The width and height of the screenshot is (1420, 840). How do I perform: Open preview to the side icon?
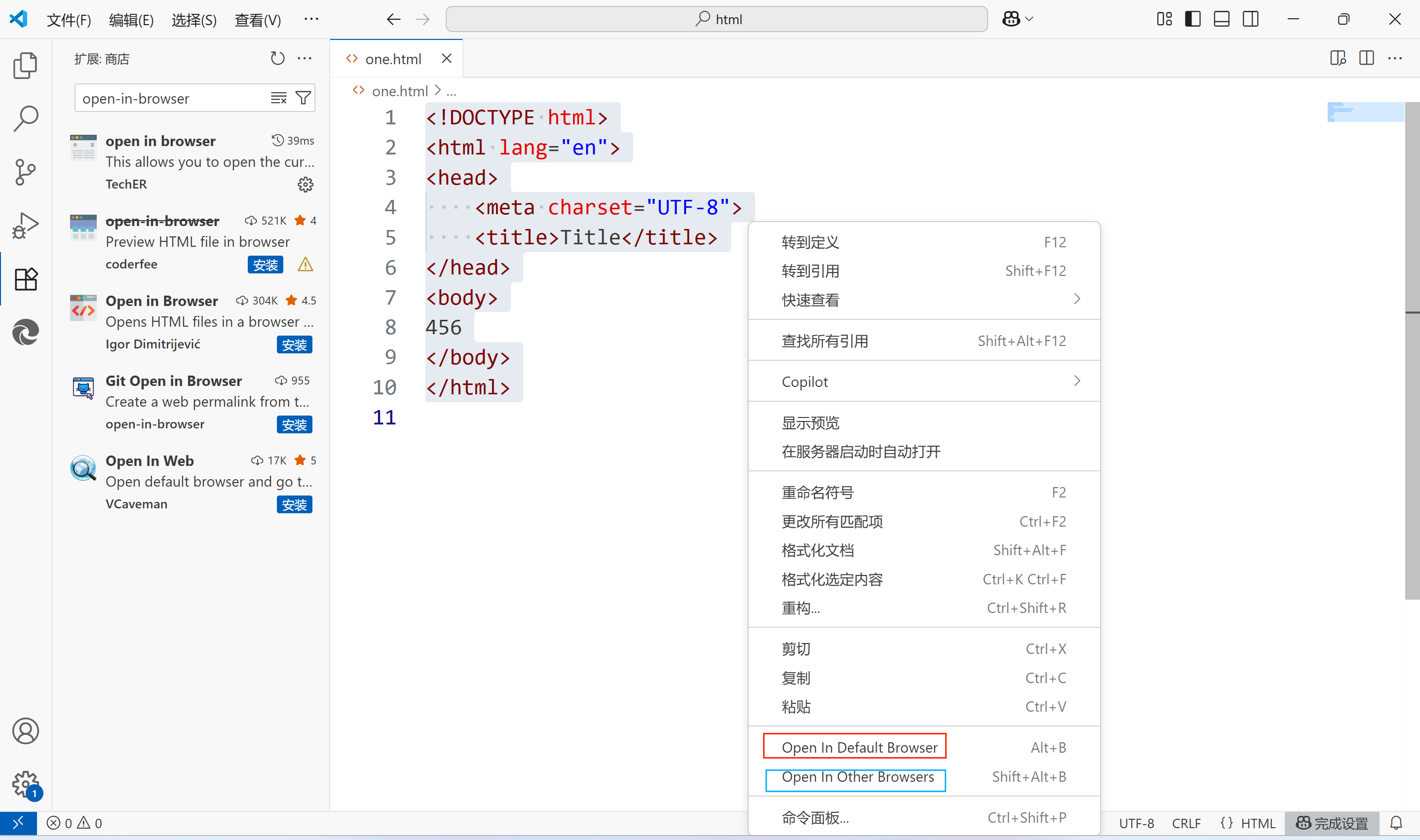click(x=1338, y=58)
